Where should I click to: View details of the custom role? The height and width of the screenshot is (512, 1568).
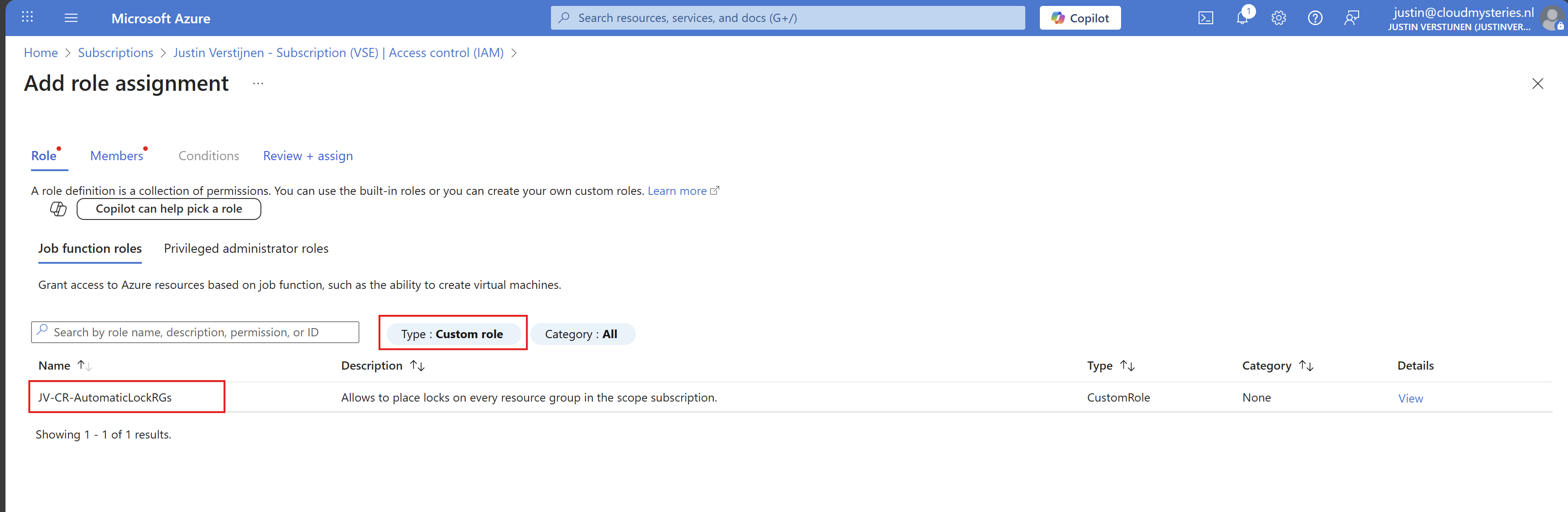[x=1410, y=398]
